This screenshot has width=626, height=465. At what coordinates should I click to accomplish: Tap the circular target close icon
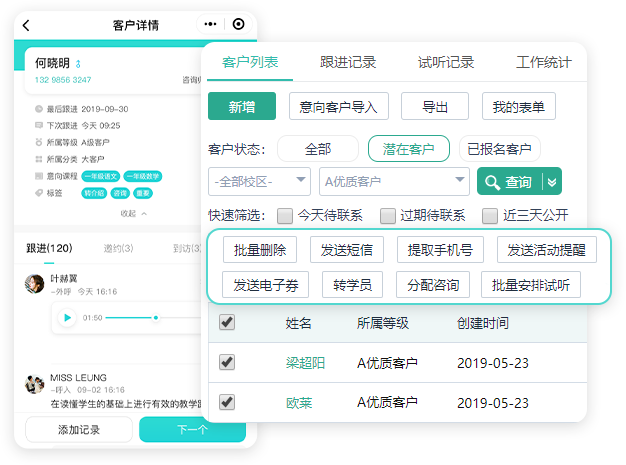click(237, 24)
